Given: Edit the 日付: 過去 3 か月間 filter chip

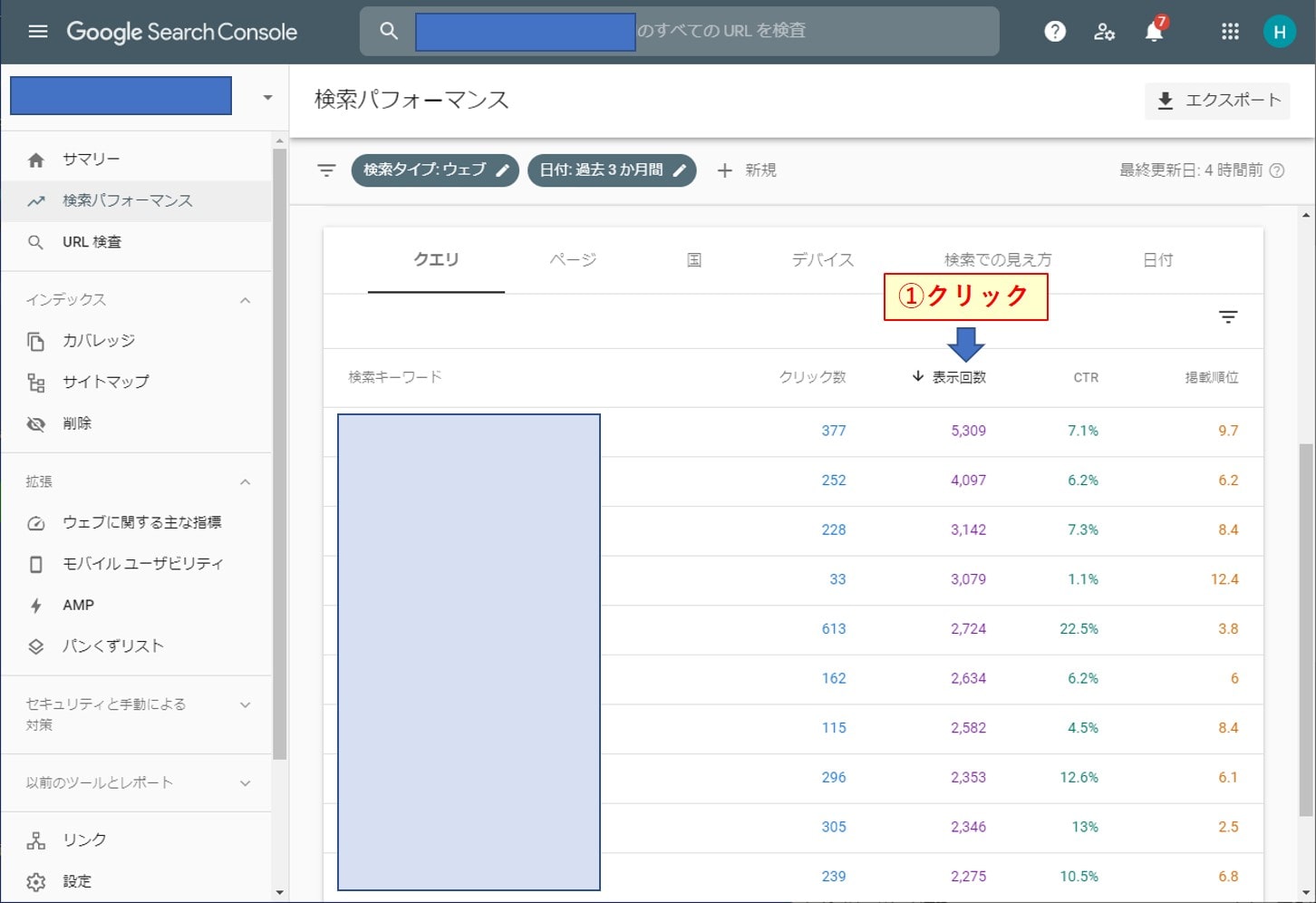Looking at the screenshot, I should coord(612,170).
